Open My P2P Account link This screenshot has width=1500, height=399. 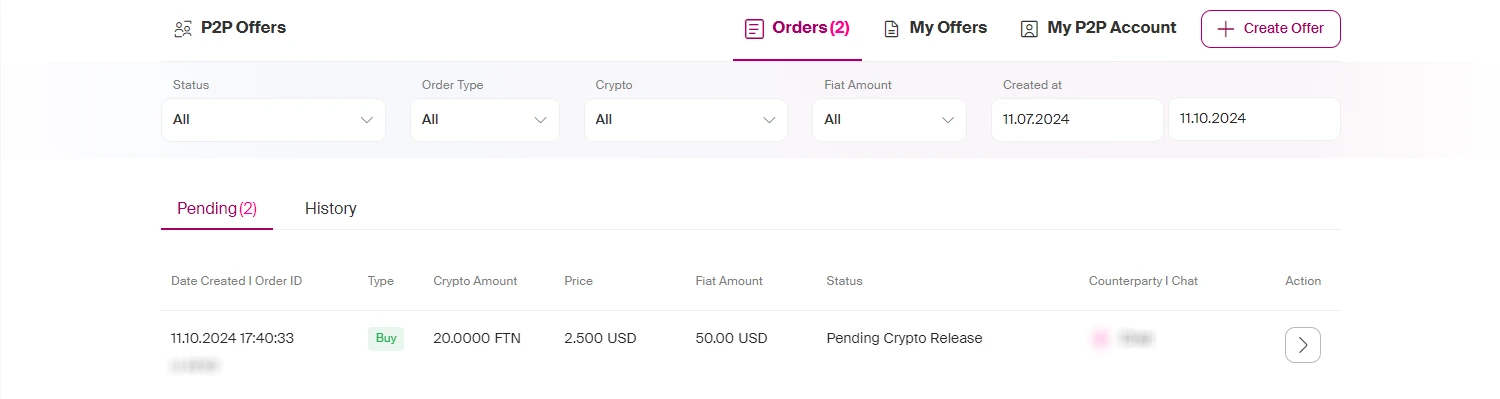tap(1098, 28)
